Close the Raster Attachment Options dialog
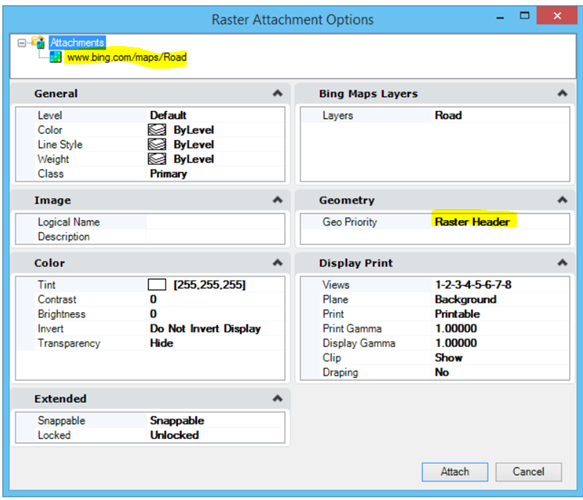This screenshot has width=583, height=500. click(557, 16)
